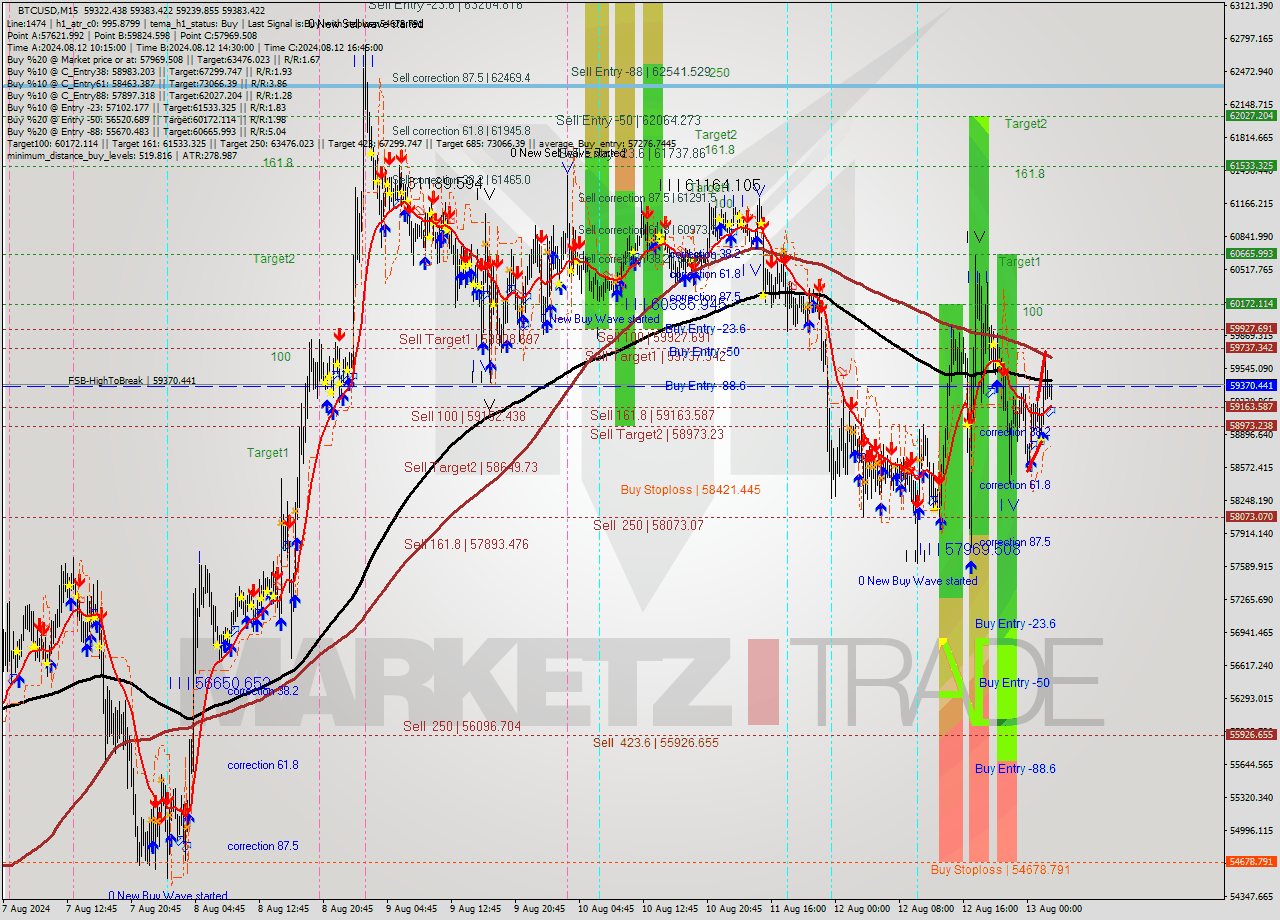1280x920 pixels.
Task: Click the 'Sell Target2 | 58649.73' label
Action: (x=473, y=467)
